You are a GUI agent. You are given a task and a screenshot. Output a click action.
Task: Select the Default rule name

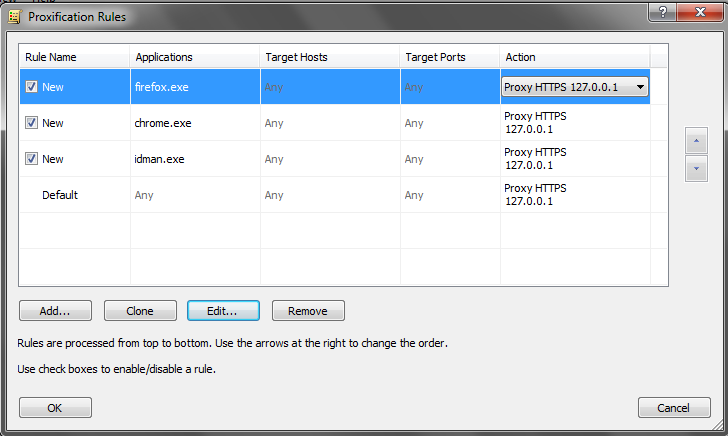point(60,195)
